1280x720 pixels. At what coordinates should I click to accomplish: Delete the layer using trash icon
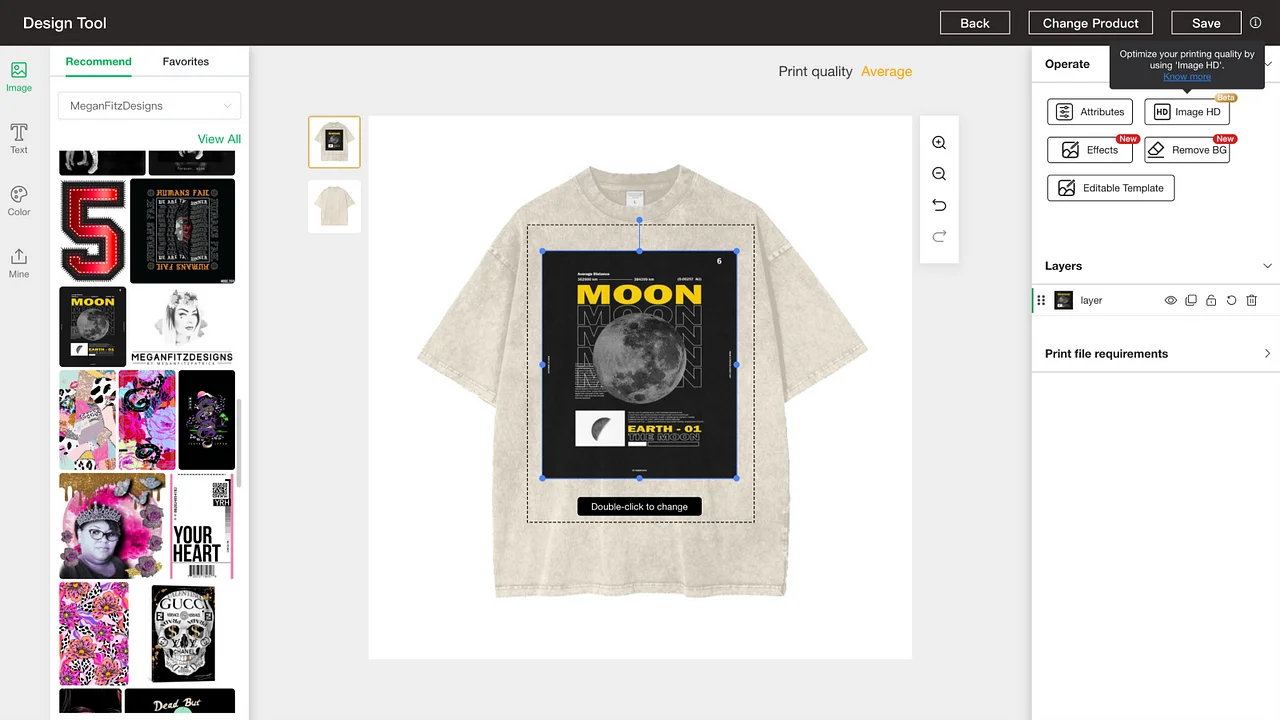pyautogui.click(x=1251, y=300)
